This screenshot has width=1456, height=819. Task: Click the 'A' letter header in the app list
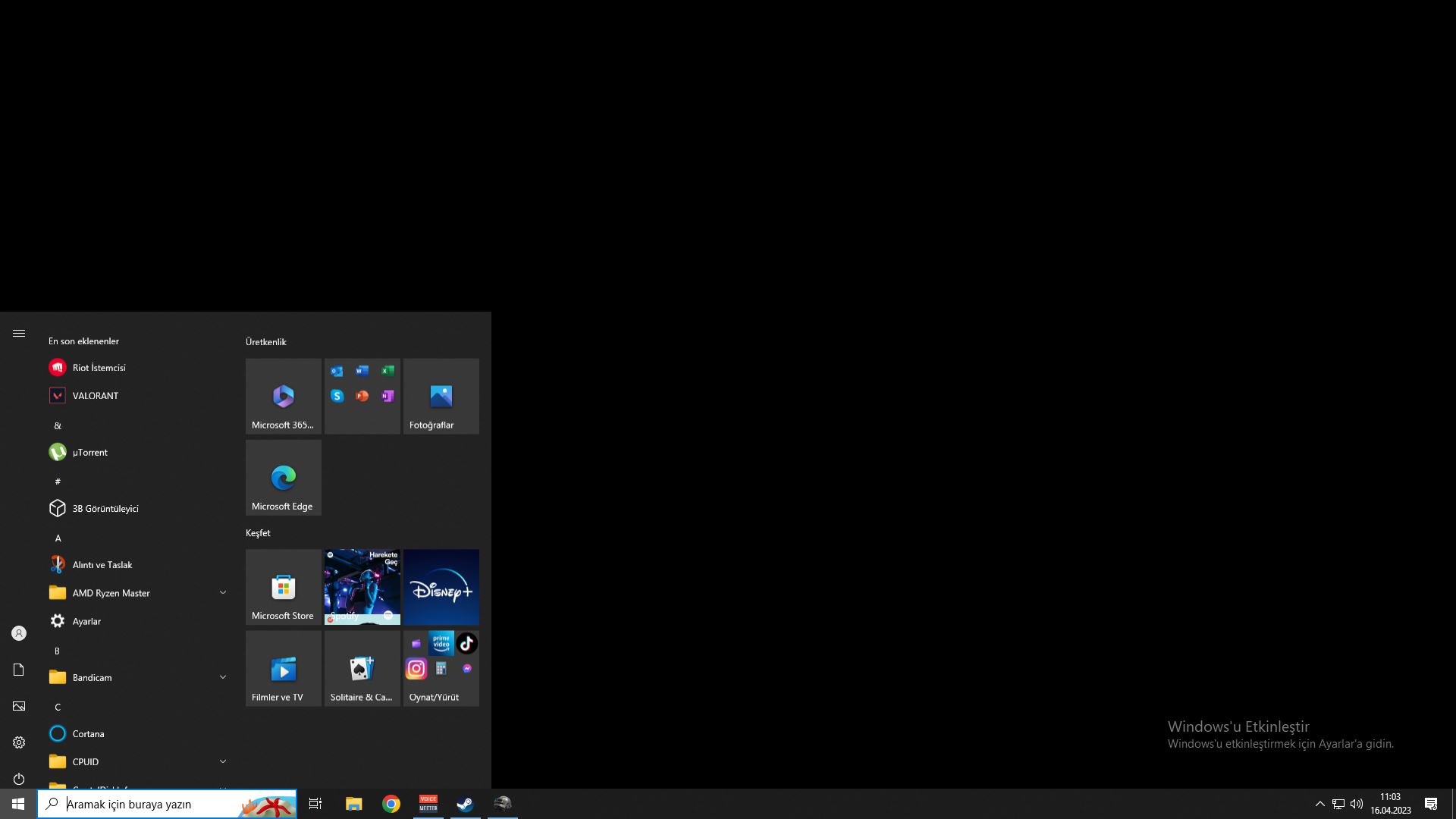pyautogui.click(x=58, y=538)
